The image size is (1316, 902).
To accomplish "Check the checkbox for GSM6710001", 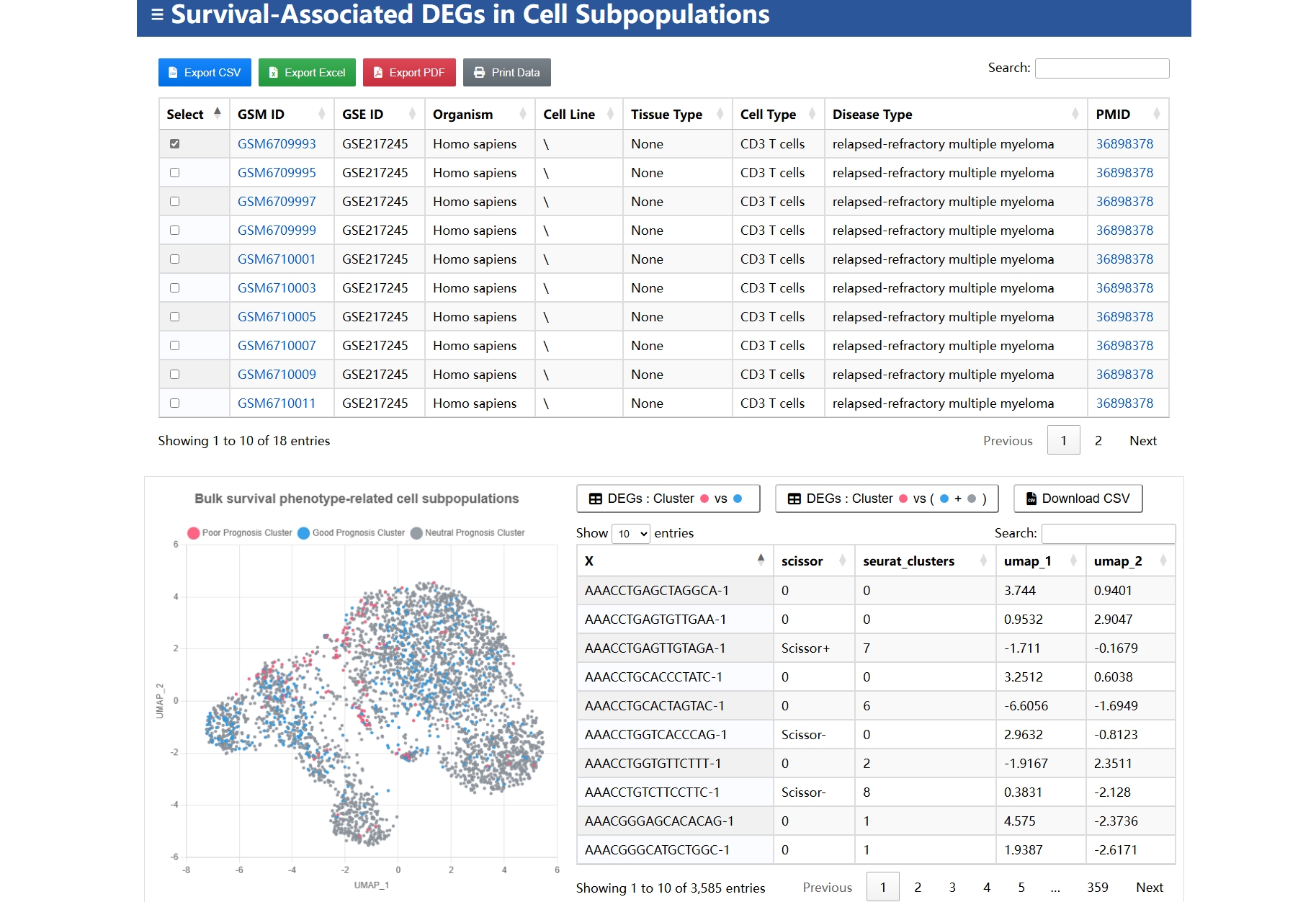I will tap(174, 259).
